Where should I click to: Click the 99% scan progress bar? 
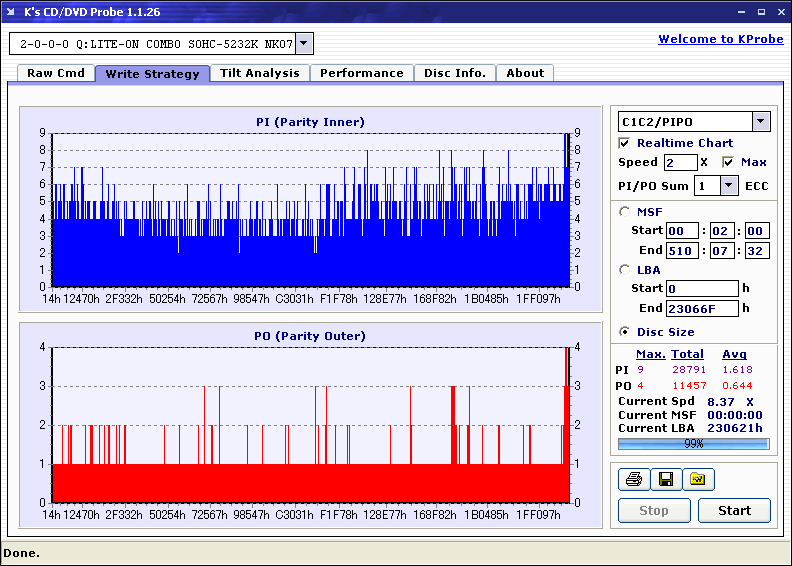pyautogui.click(x=693, y=443)
